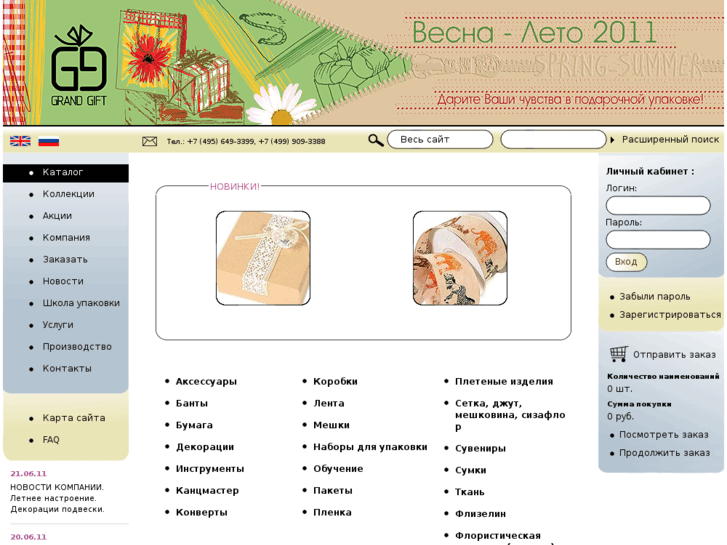727x545 pixels.
Task: Click the news date 20.06.11
Action: pos(28,537)
